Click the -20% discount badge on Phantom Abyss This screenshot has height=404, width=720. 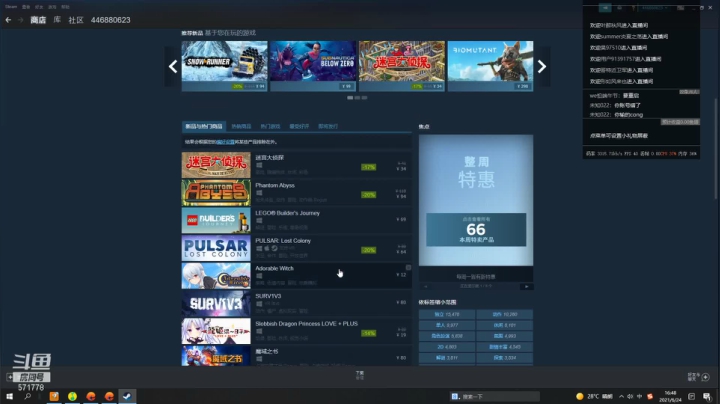click(368, 195)
